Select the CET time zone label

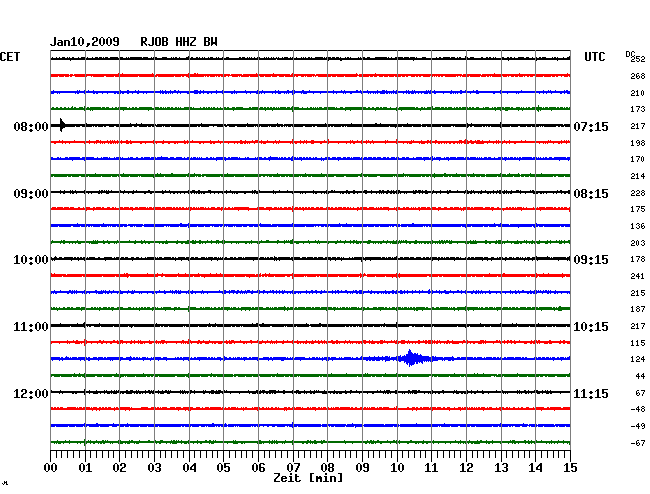point(10,57)
